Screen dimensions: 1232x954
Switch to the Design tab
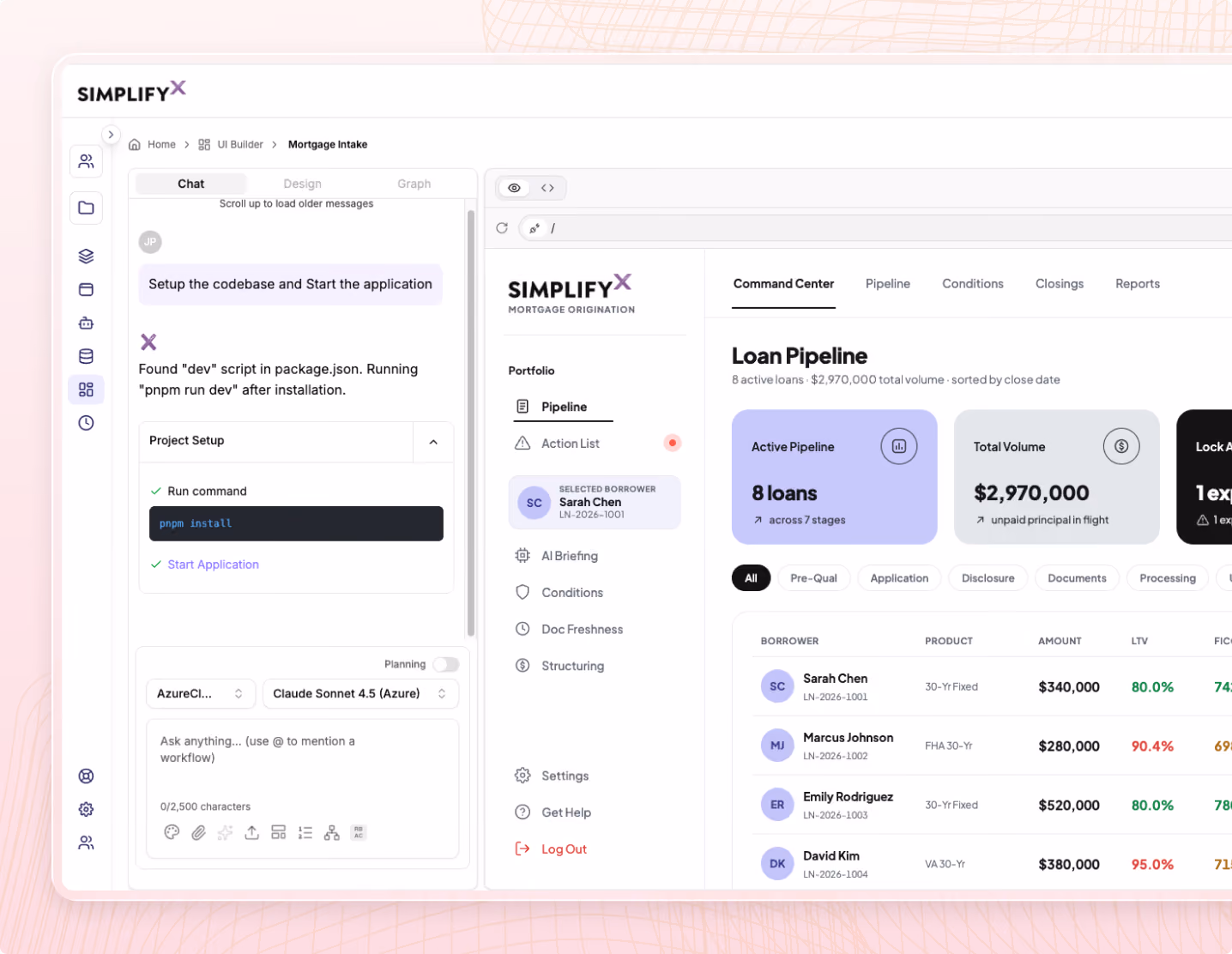click(302, 184)
